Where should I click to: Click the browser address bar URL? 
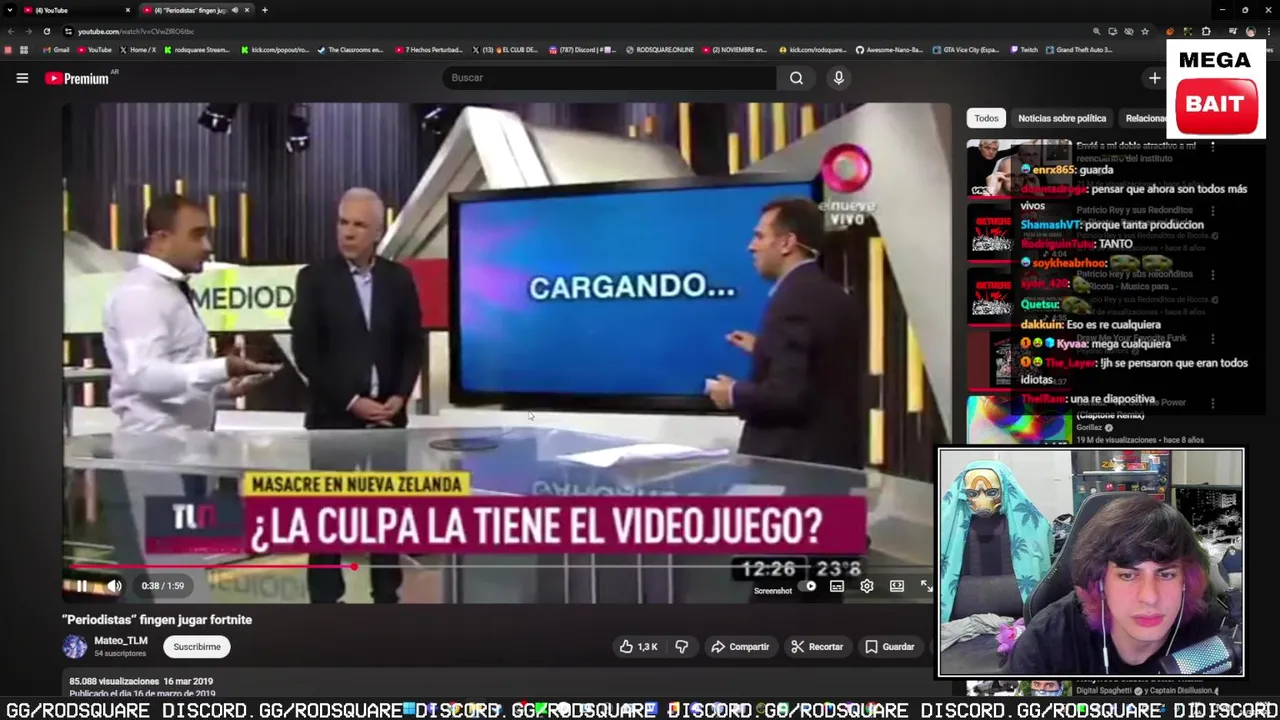136,32
